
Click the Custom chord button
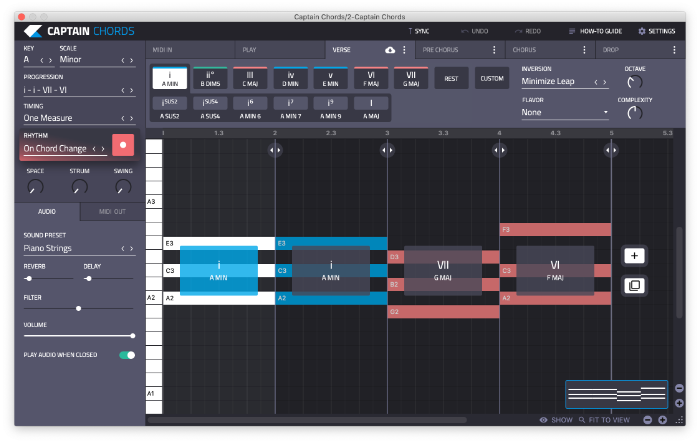pos(492,79)
